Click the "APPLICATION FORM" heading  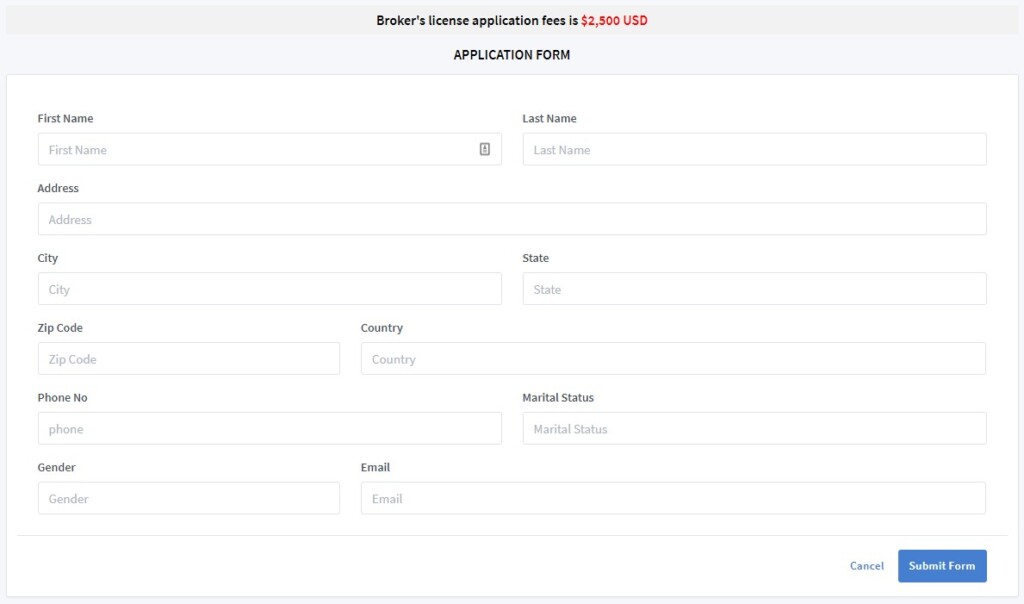click(512, 55)
